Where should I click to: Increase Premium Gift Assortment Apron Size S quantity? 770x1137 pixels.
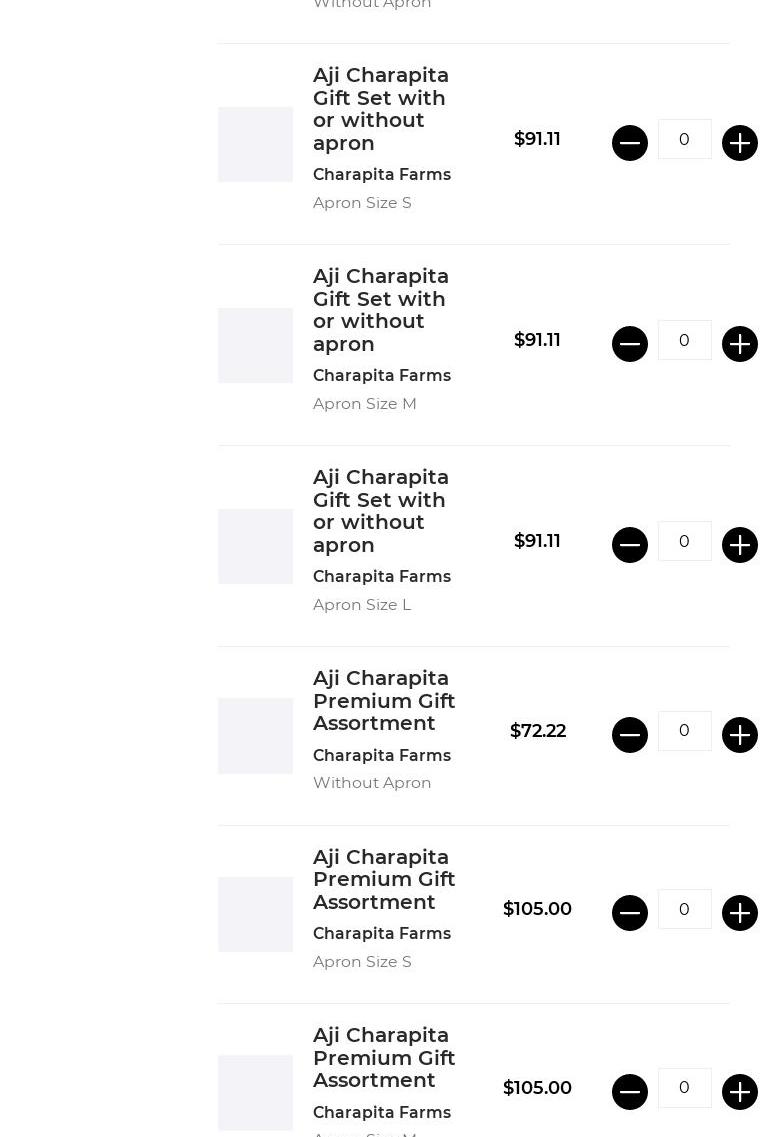pos(740,913)
